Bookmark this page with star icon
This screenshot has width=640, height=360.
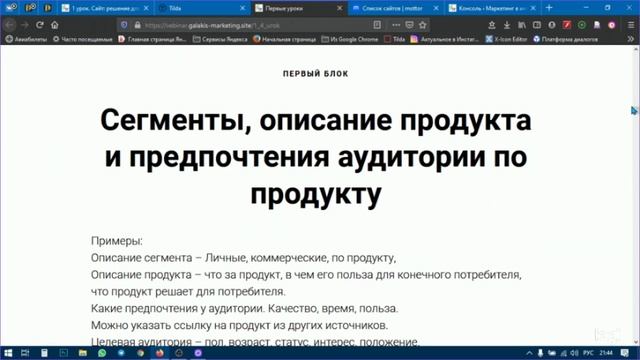(x=423, y=25)
